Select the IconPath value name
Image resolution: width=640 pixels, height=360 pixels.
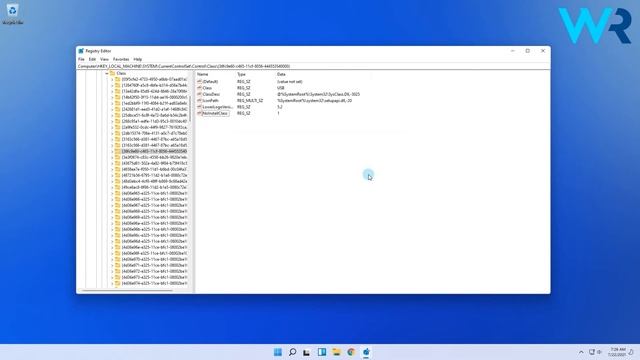(211, 100)
